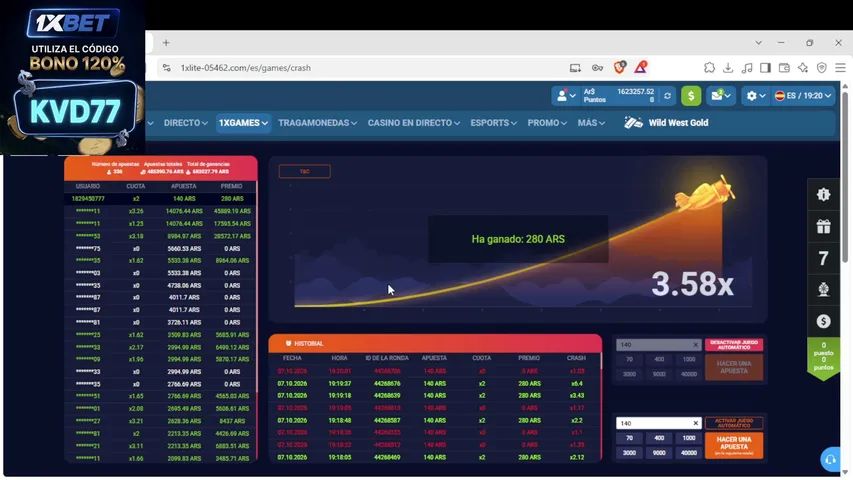Select 3000 quick bet in lower panel

pyautogui.click(x=629, y=453)
